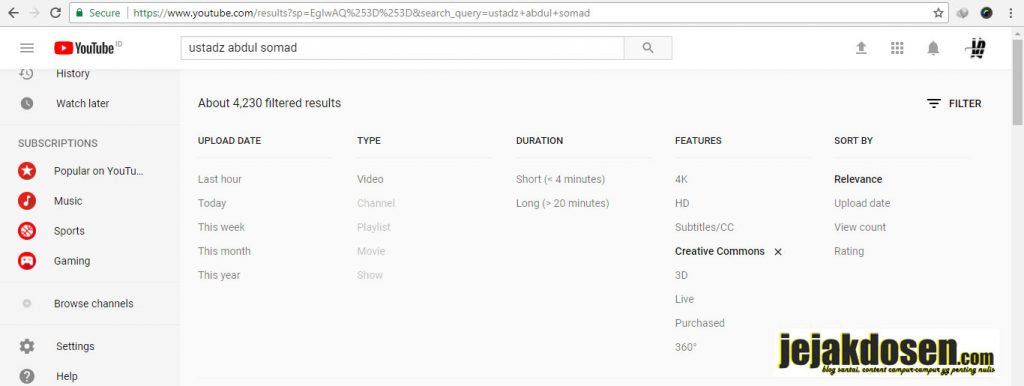
Task: Reload the page in the browser
Action: pyautogui.click(x=55, y=12)
